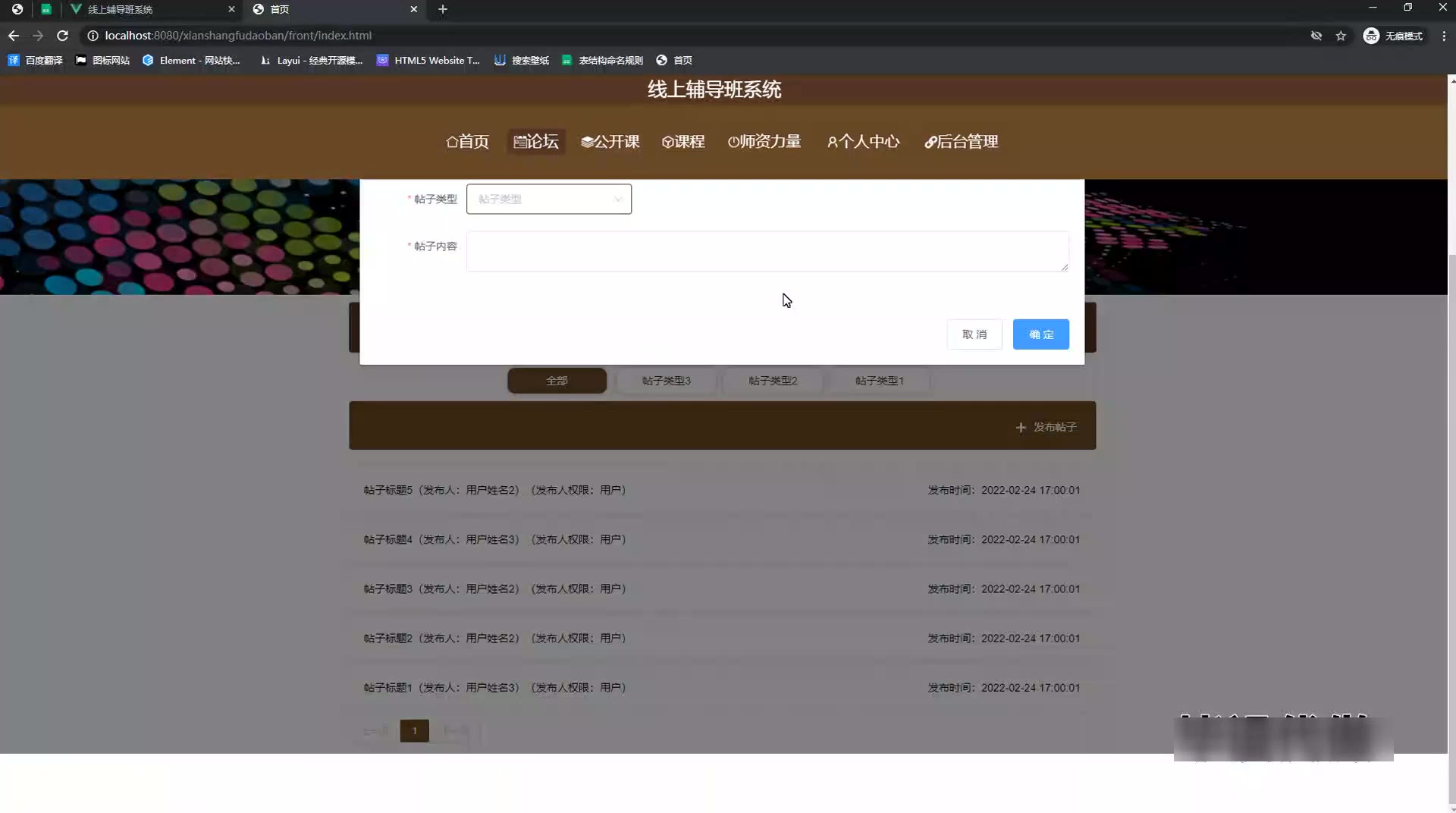Image resolution: width=1456 pixels, height=813 pixels.
Task: Open a new browser tab
Action: 443,9
